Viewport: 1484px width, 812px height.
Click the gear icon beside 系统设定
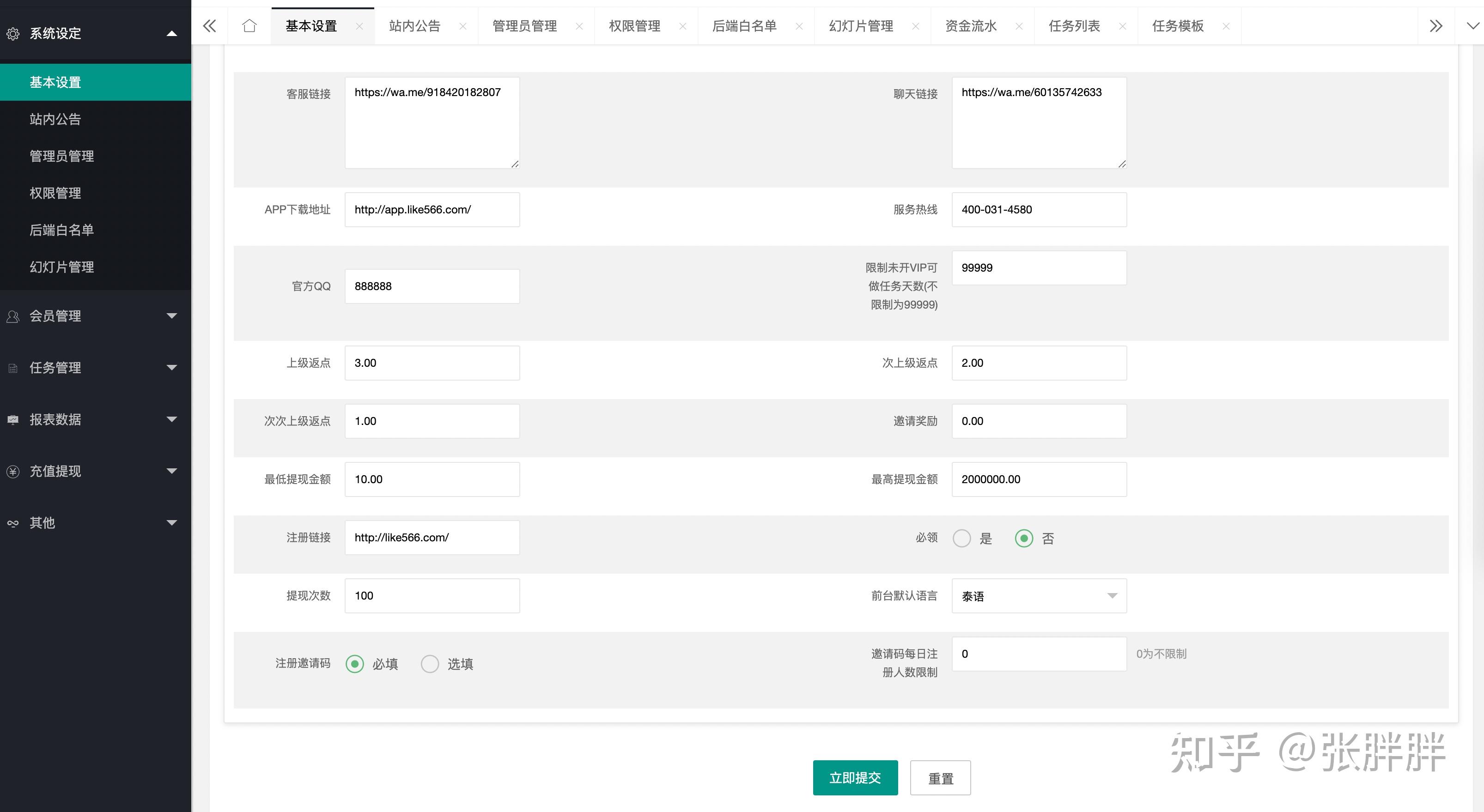12,34
